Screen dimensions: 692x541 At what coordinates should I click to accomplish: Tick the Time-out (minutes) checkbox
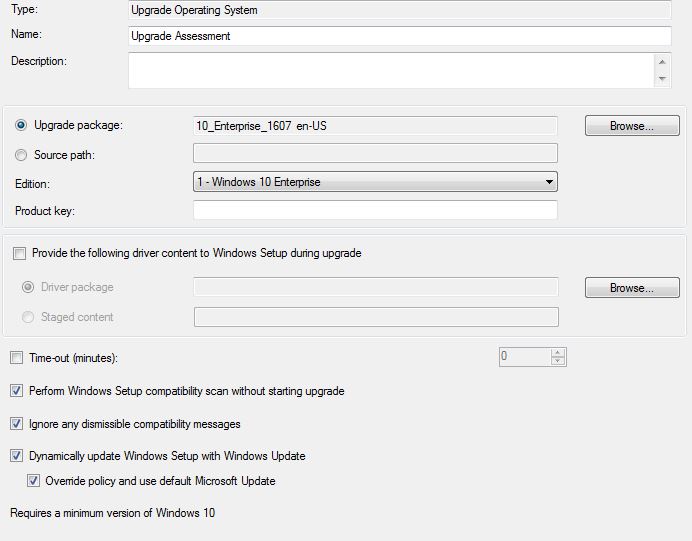point(16,357)
